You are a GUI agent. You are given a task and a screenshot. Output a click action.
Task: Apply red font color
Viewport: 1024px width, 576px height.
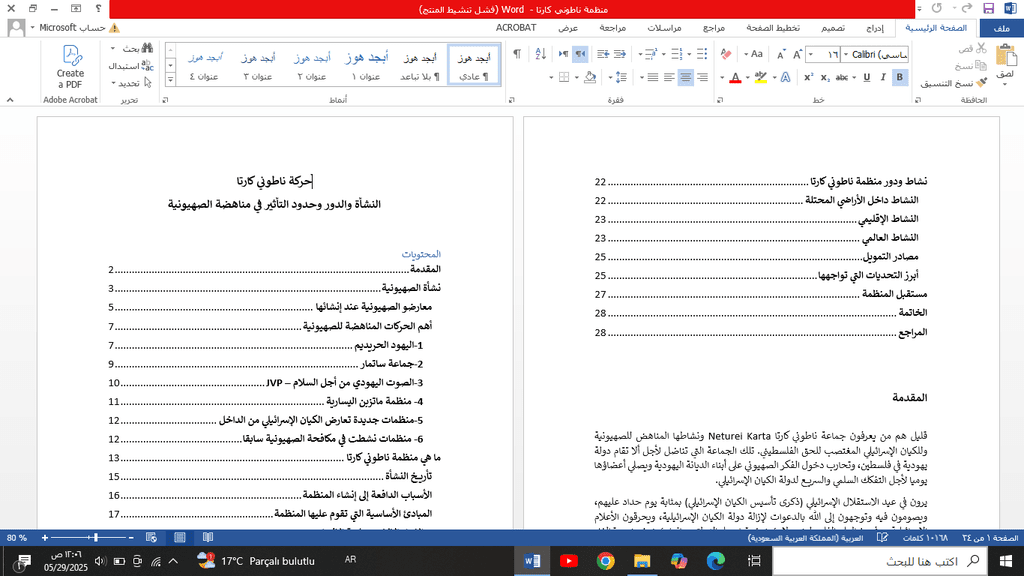(735, 77)
